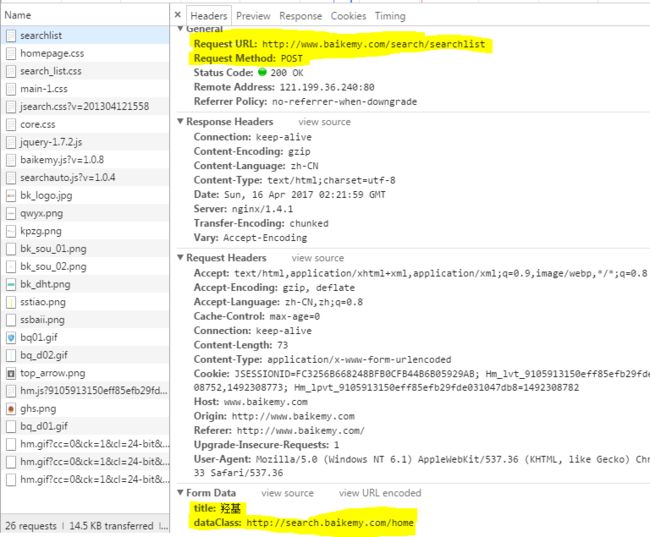Collapse the Request Headers section

click(180, 258)
